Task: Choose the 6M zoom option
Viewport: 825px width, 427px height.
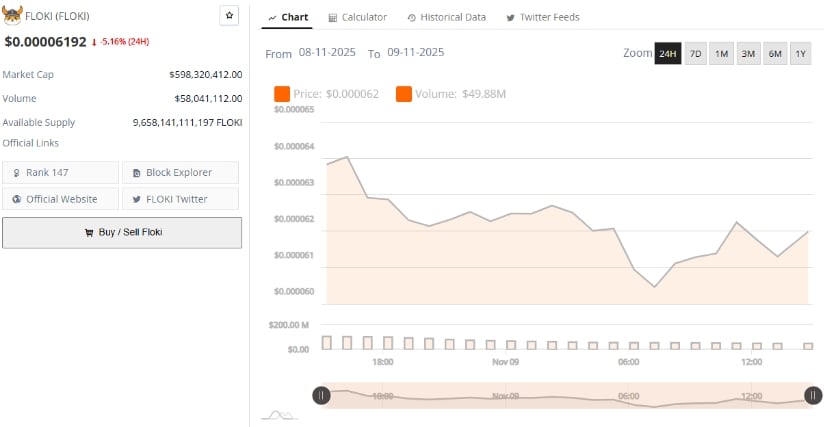Action: click(x=774, y=53)
